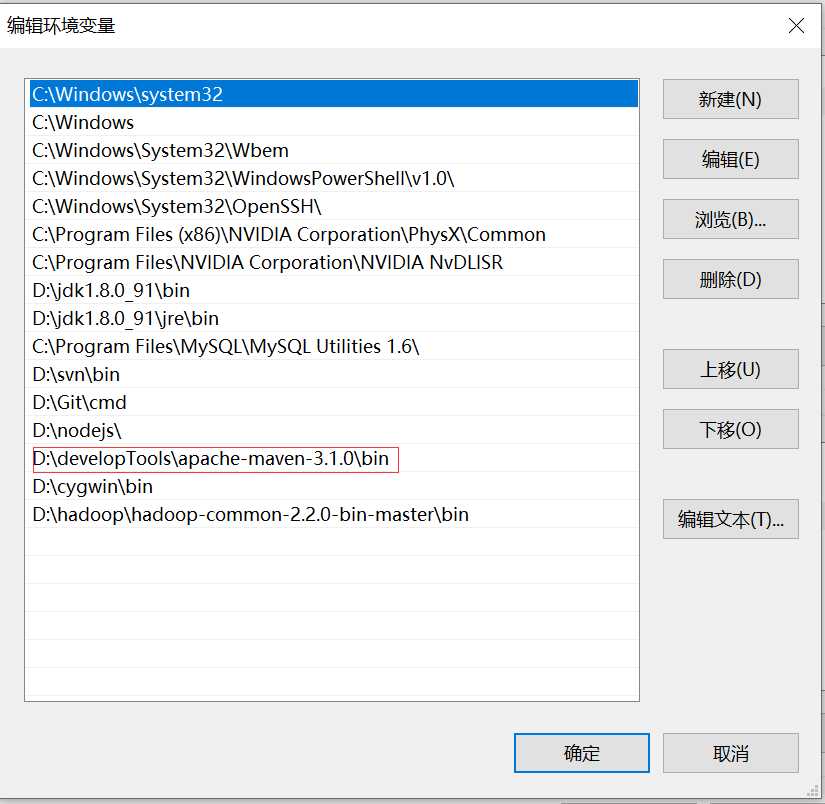The image size is (825, 804).
Task: Select the WindowsPowerShell\v1.0\ path
Action: 332,178
